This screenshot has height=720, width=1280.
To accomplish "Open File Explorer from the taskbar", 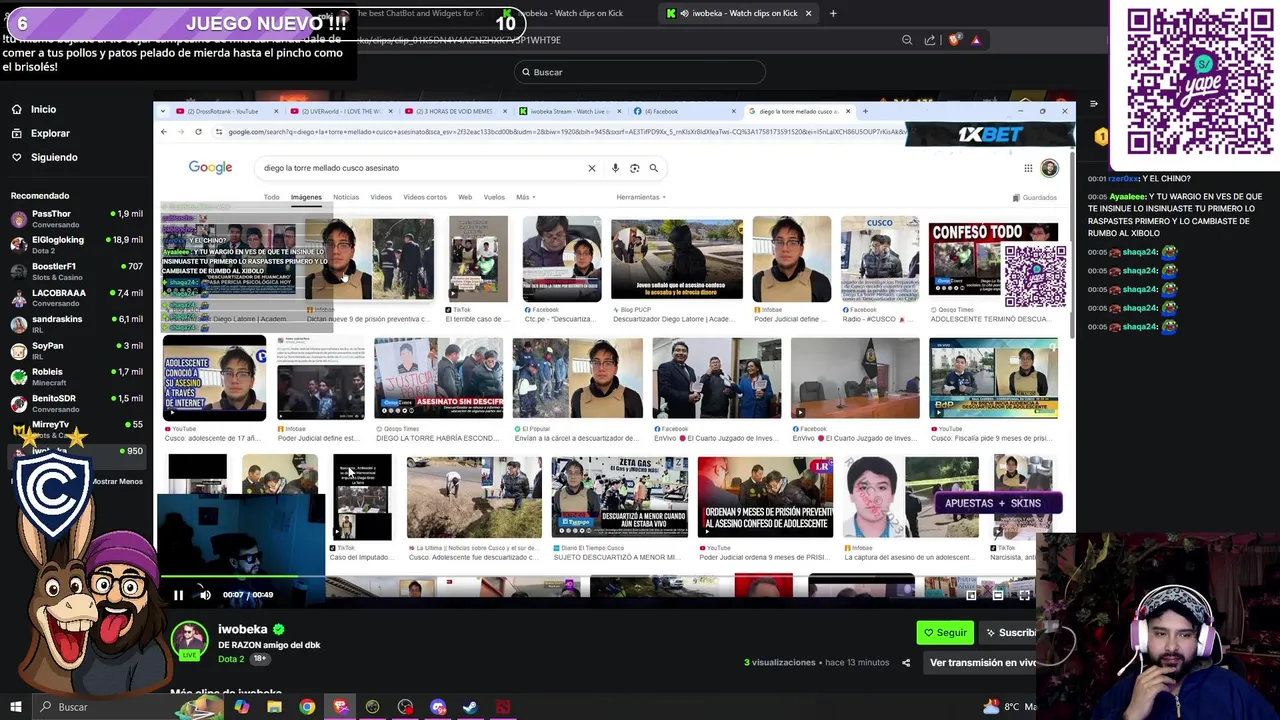I will 274,707.
